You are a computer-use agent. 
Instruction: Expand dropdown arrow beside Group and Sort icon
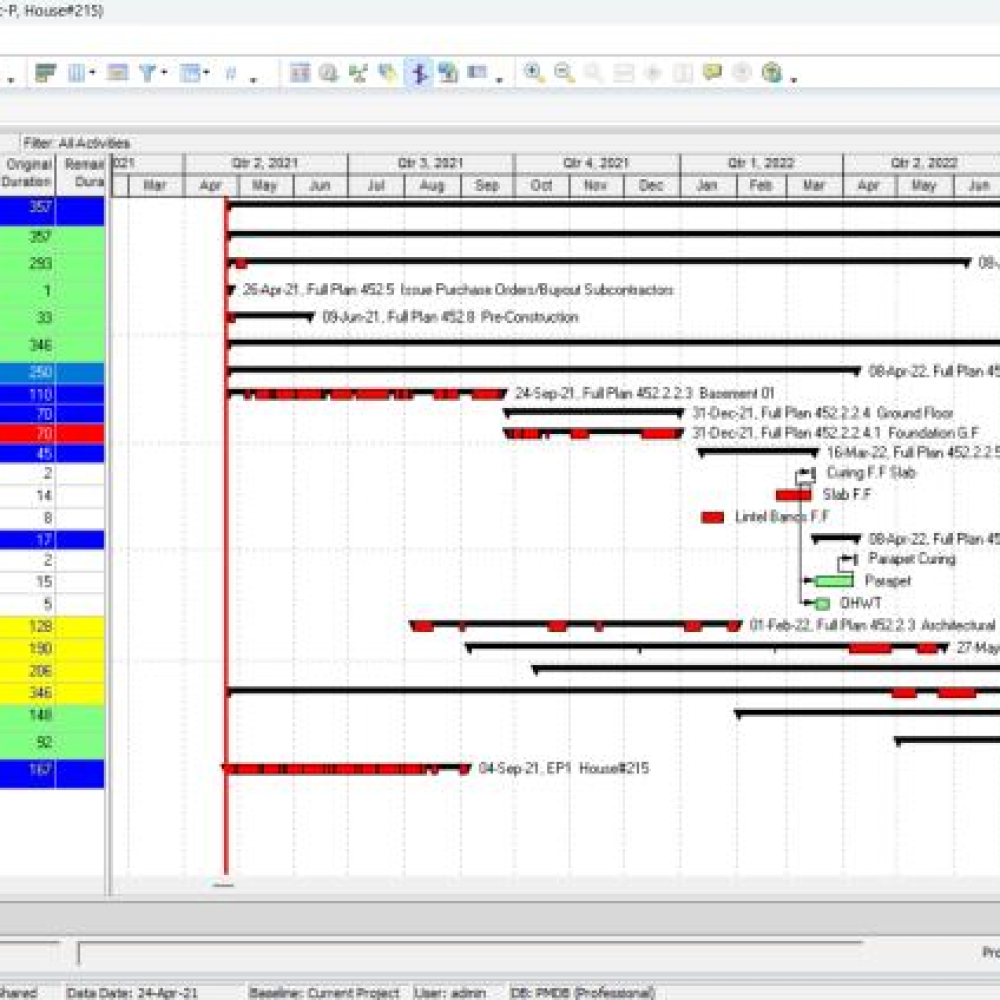pyautogui.click(x=206, y=74)
